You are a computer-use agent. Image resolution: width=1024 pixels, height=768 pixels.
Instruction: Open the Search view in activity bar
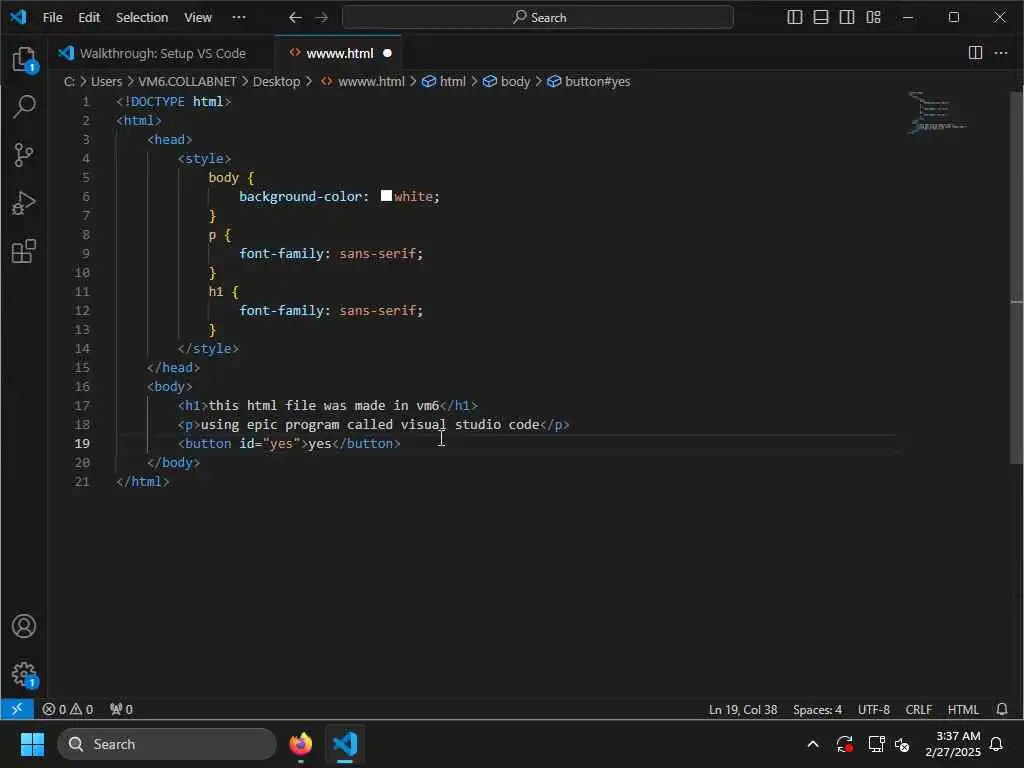coord(24,107)
